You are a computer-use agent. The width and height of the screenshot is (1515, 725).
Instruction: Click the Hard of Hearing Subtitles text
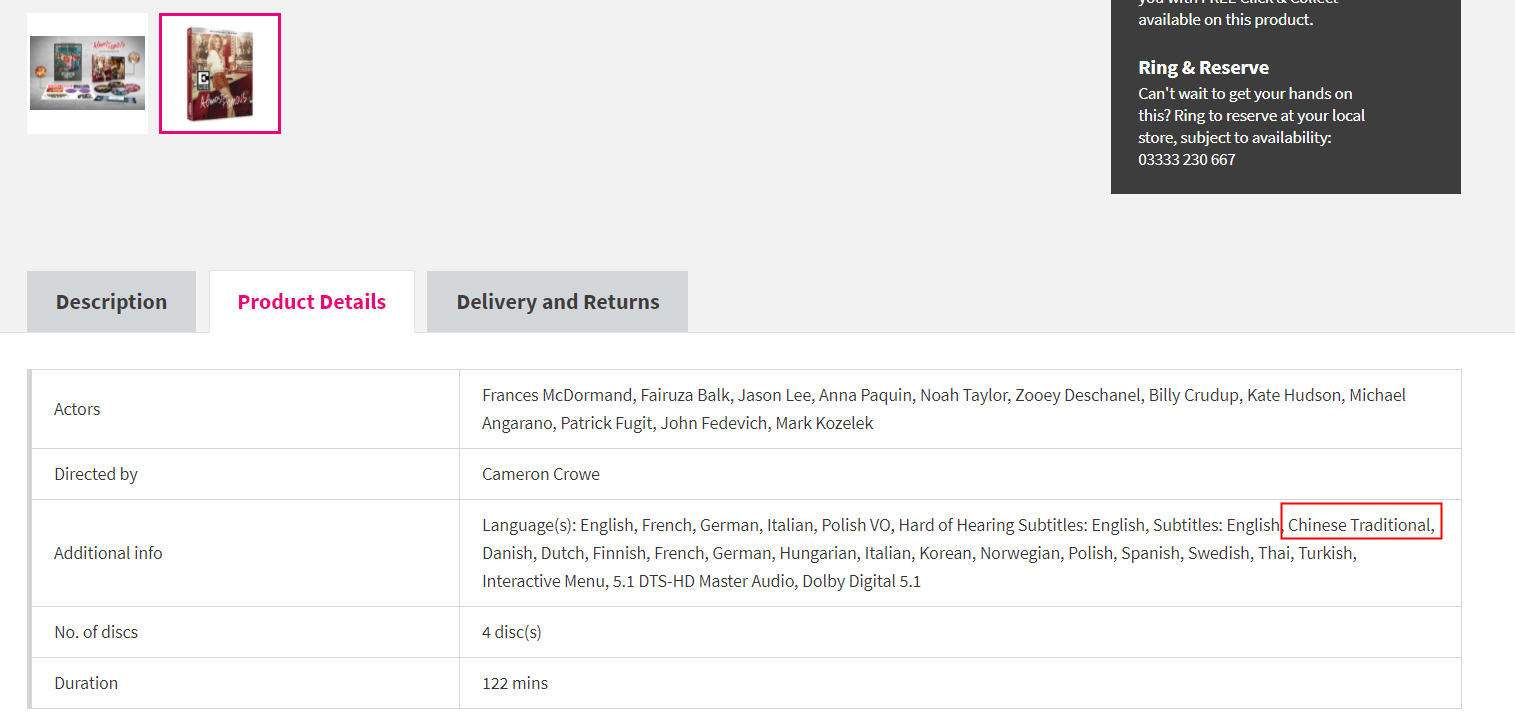992,525
